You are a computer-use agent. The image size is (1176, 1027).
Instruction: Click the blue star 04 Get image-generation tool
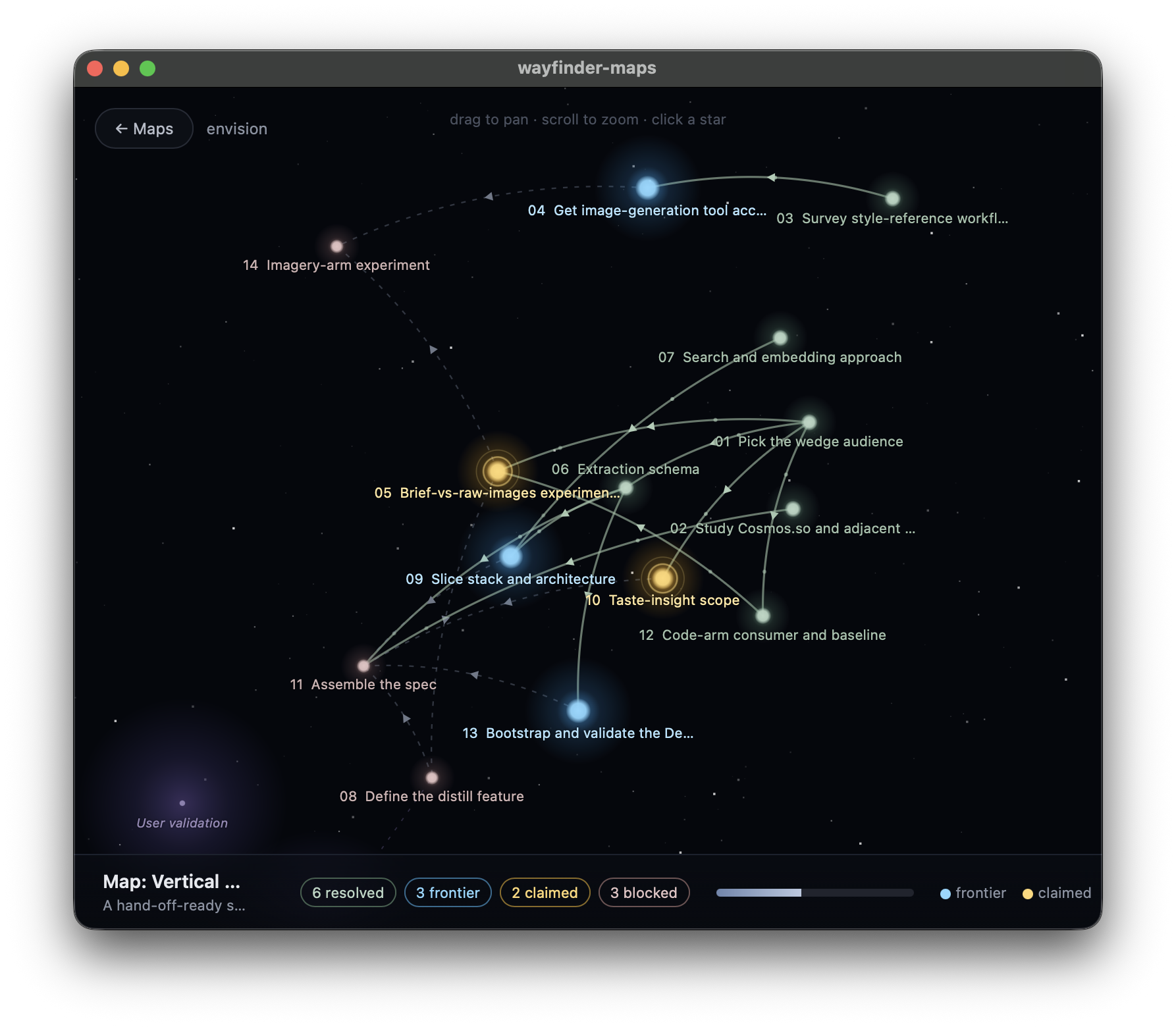(x=647, y=188)
